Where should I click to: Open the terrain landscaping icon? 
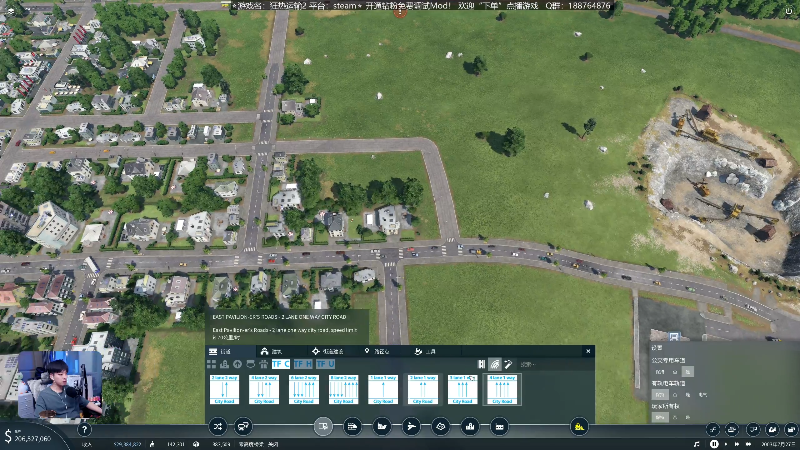pos(441,427)
